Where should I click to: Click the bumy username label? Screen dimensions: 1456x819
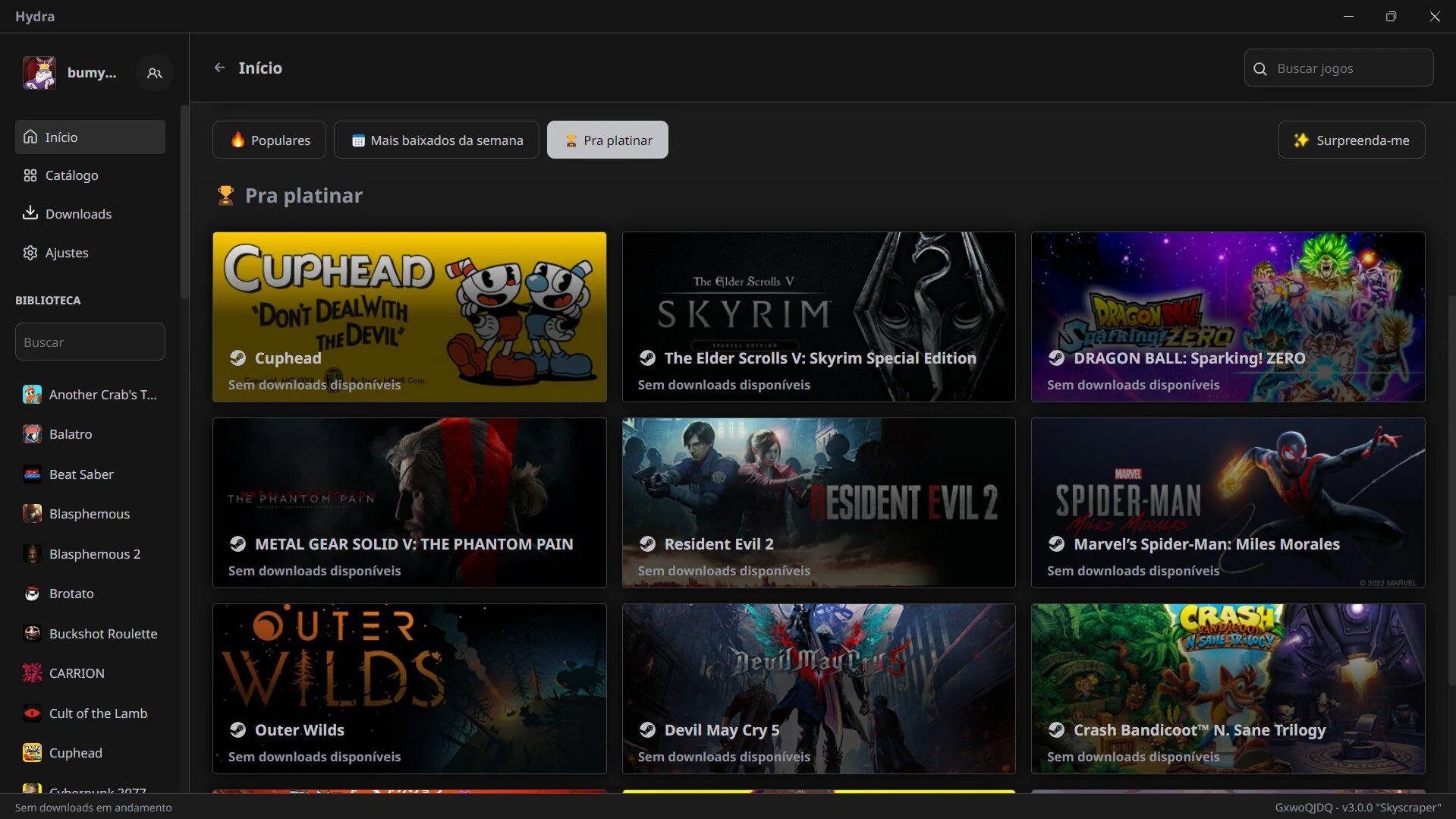point(92,73)
